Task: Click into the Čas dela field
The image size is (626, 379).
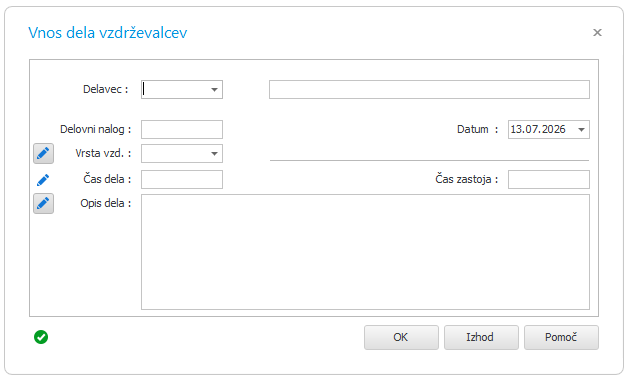Action: click(182, 179)
